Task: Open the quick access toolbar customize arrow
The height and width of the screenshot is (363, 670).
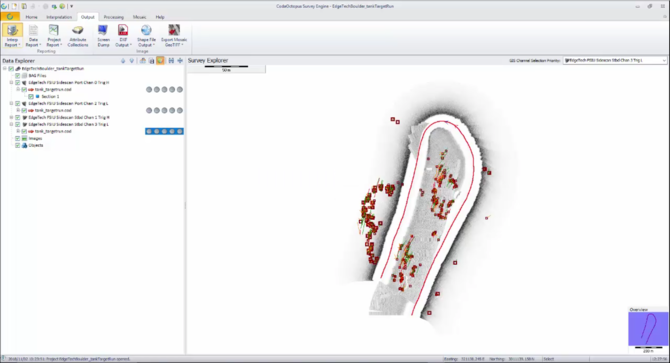Action: pyautogui.click(x=71, y=6)
